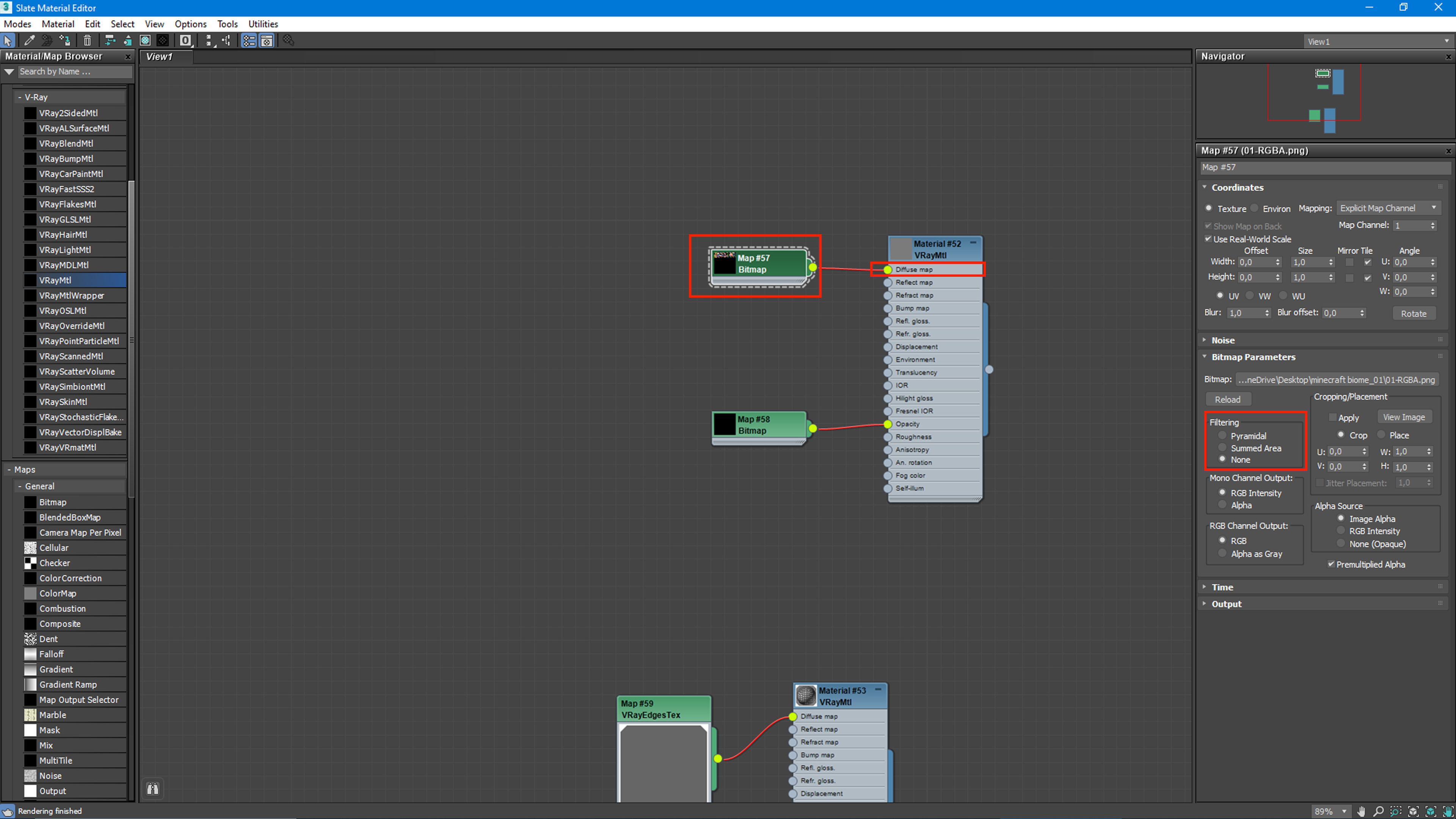The width and height of the screenshot is (1456, 819).
Task: Select the eyedropper Pick Material tool
Action: tap(30, 40)
